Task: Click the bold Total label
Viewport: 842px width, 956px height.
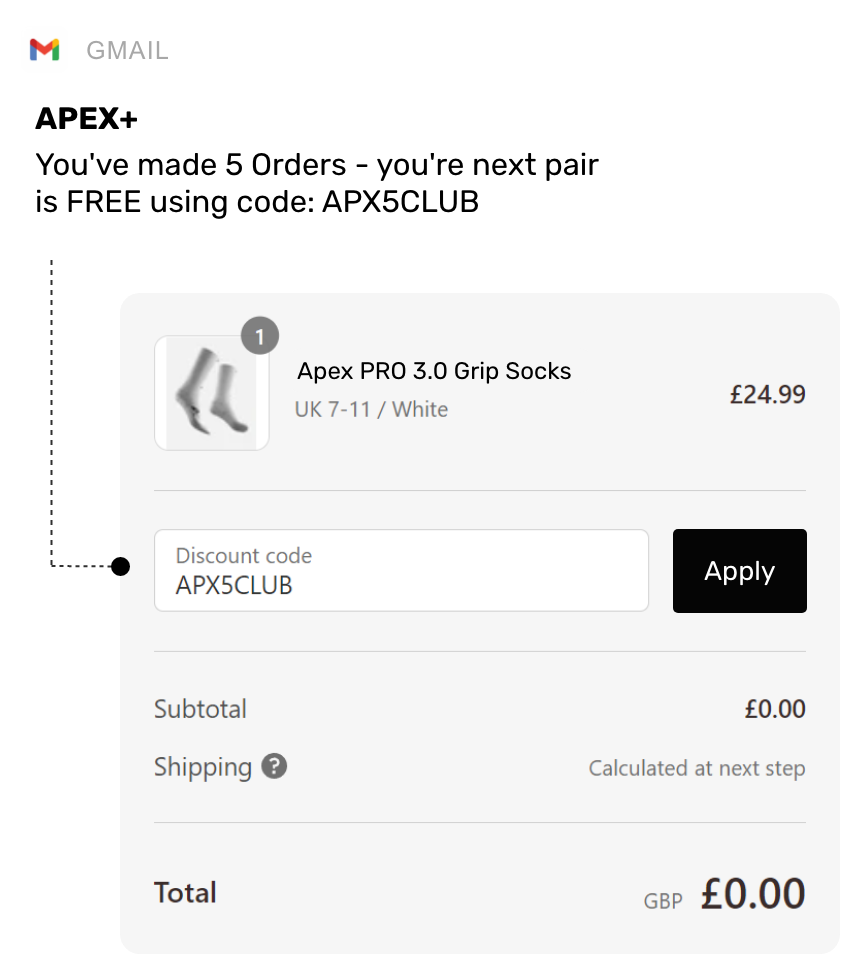Action: 185,892
